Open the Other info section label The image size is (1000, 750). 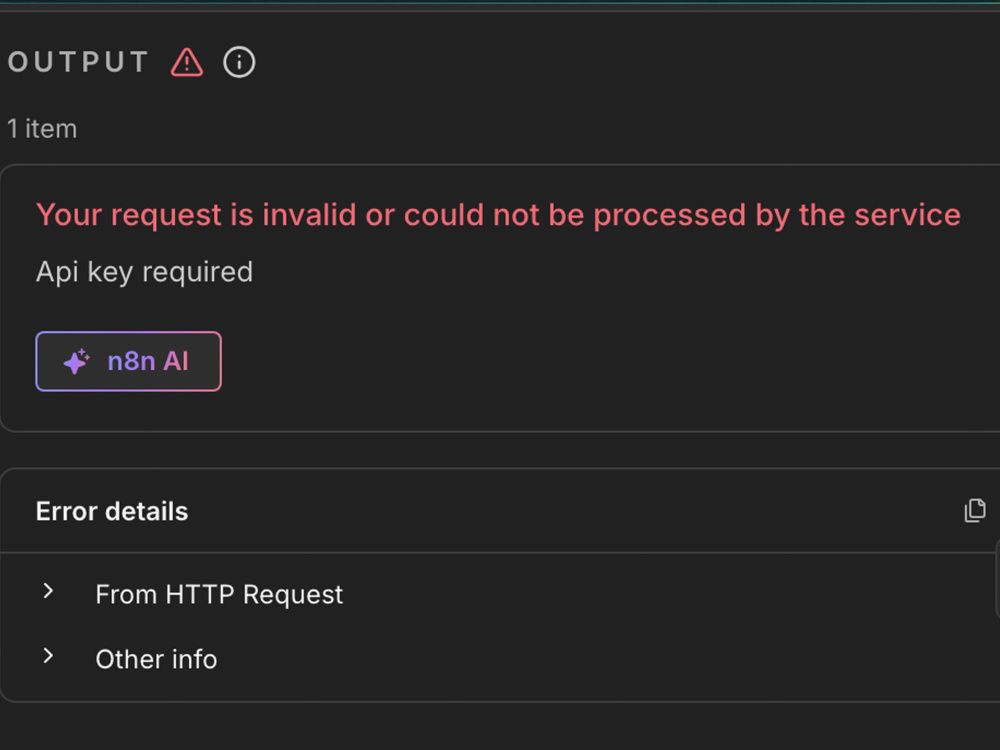[156, 659]
